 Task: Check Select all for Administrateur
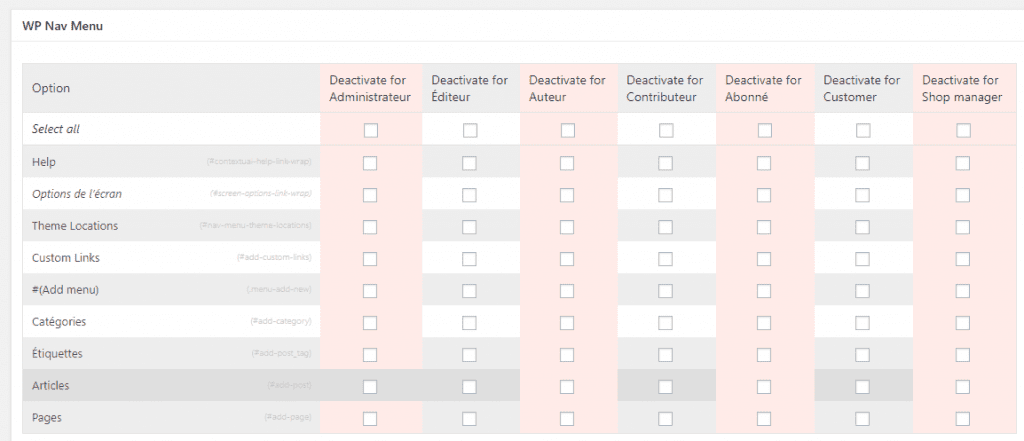[371, 130]
